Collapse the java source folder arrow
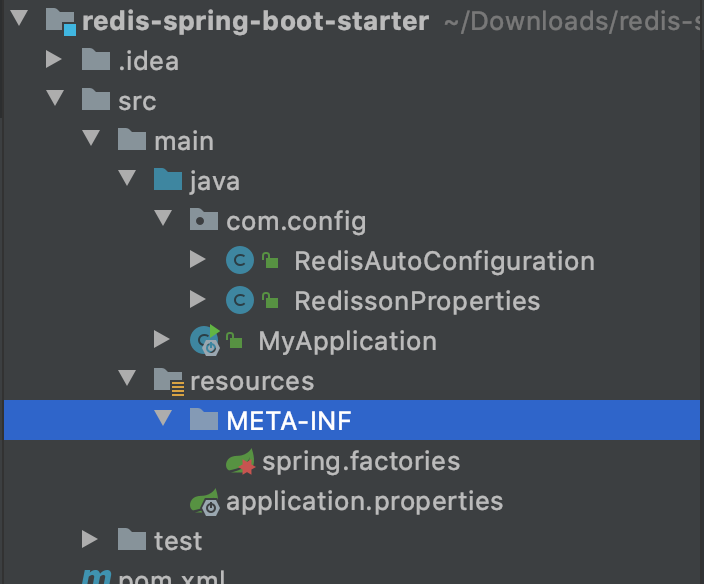The height and width of the screenshot is (584, 704). point(127,178)
